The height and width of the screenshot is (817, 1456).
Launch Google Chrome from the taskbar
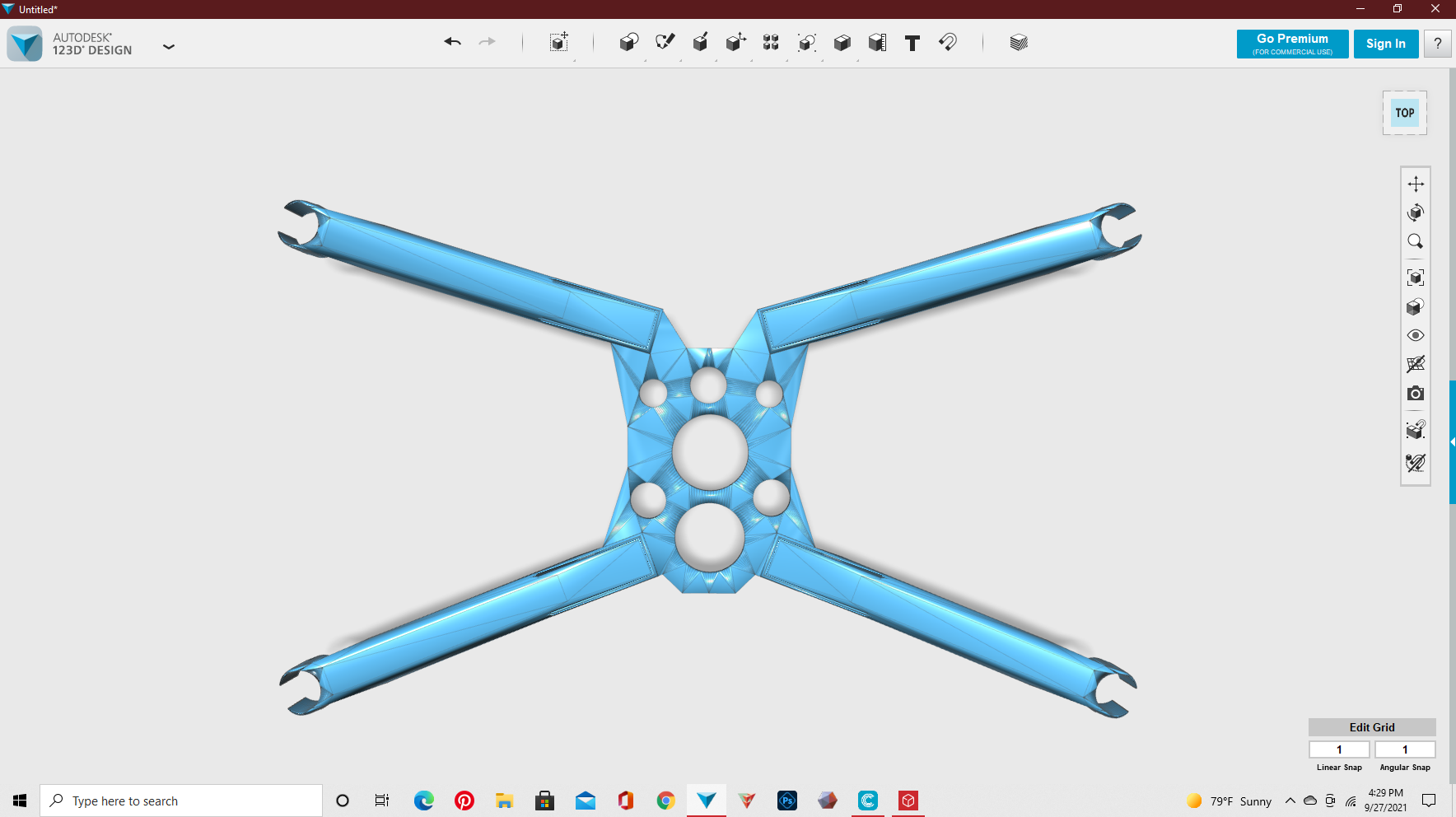point(666,801)
